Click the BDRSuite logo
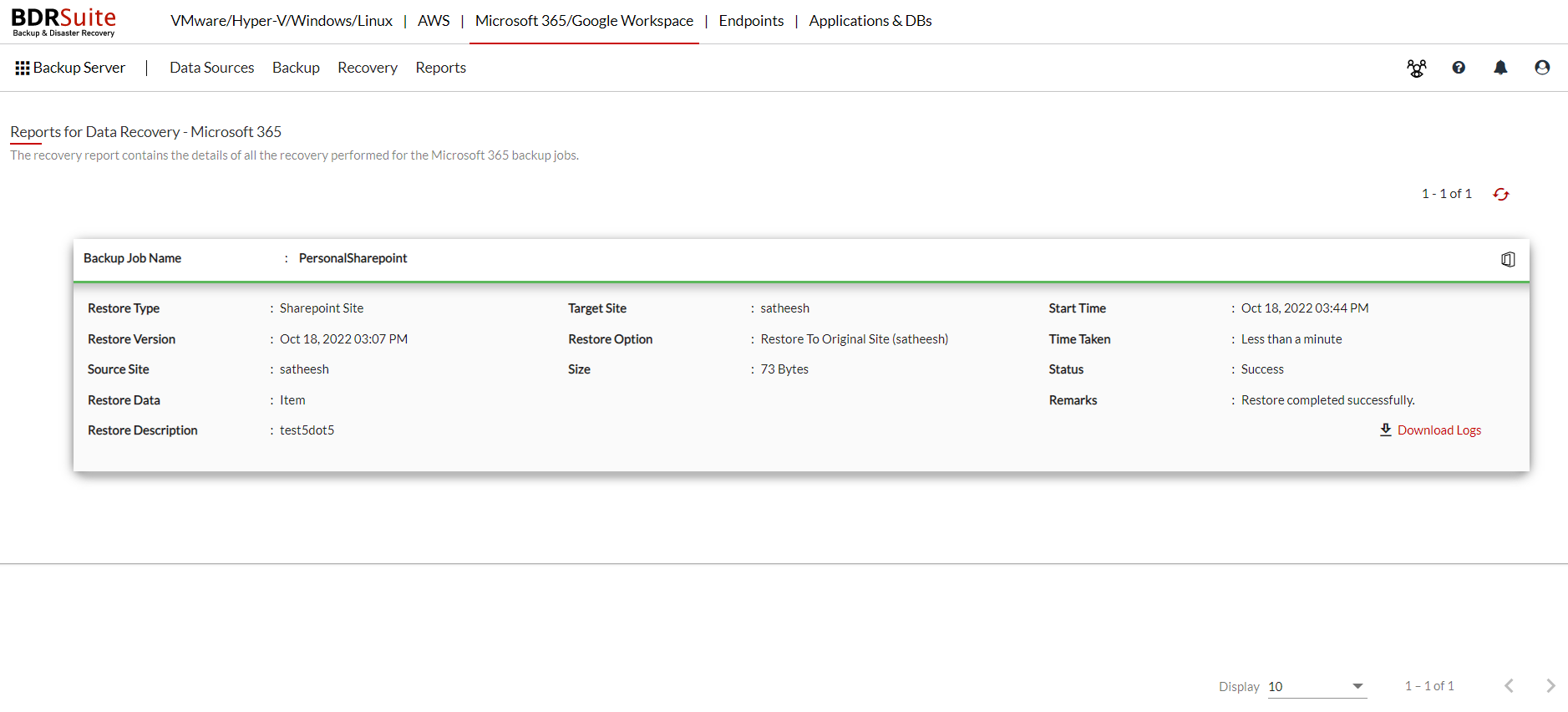The width and height of the screenshot is (1568, 712). [63, 22]
